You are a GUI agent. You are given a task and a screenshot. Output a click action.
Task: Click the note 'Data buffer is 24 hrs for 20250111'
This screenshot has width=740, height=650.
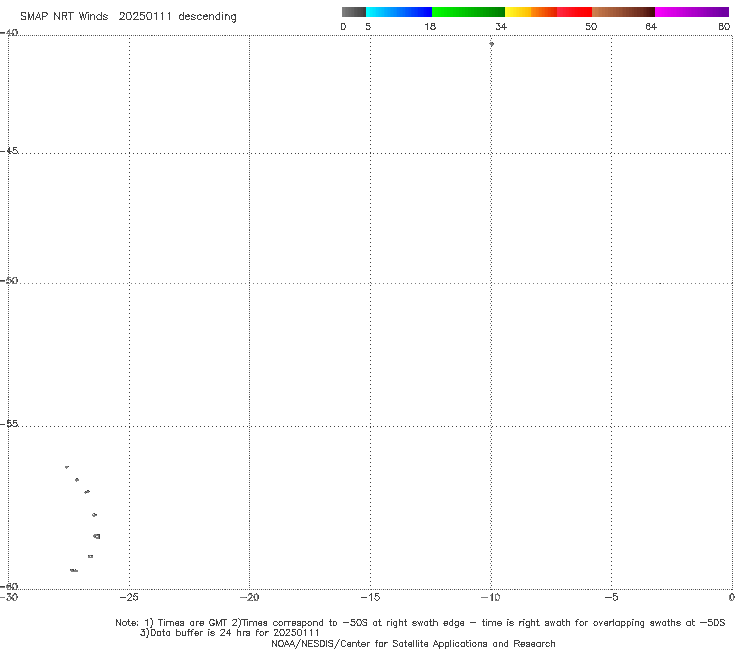coord(230,633)
